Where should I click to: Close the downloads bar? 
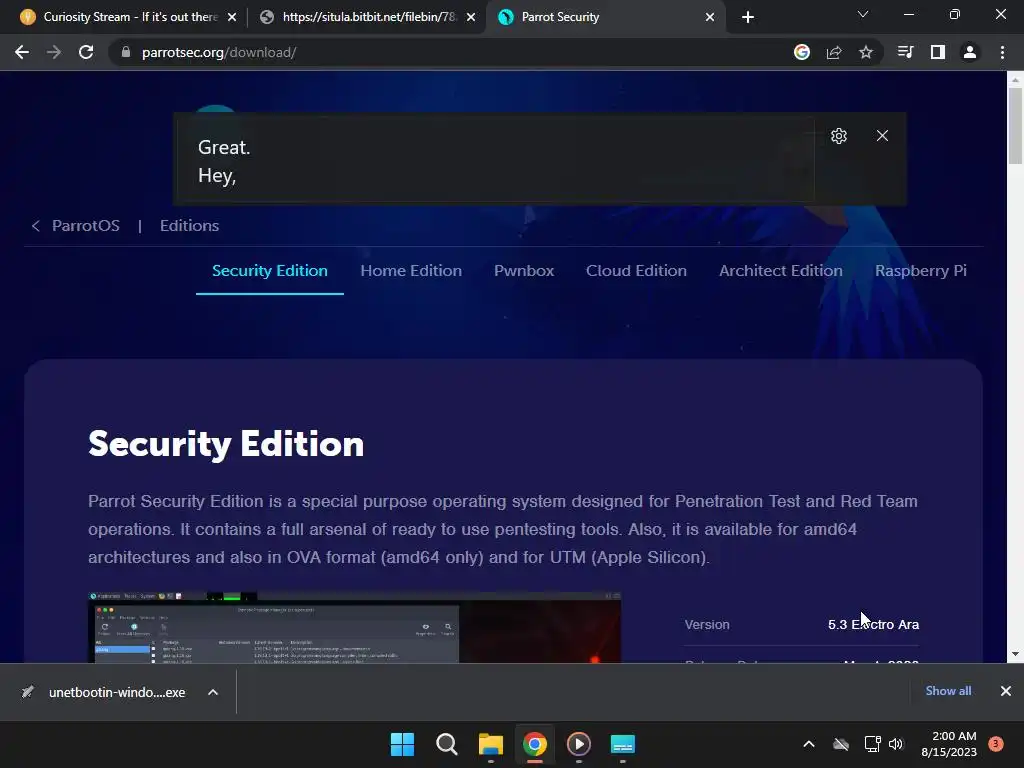[x=1006, y=691]
